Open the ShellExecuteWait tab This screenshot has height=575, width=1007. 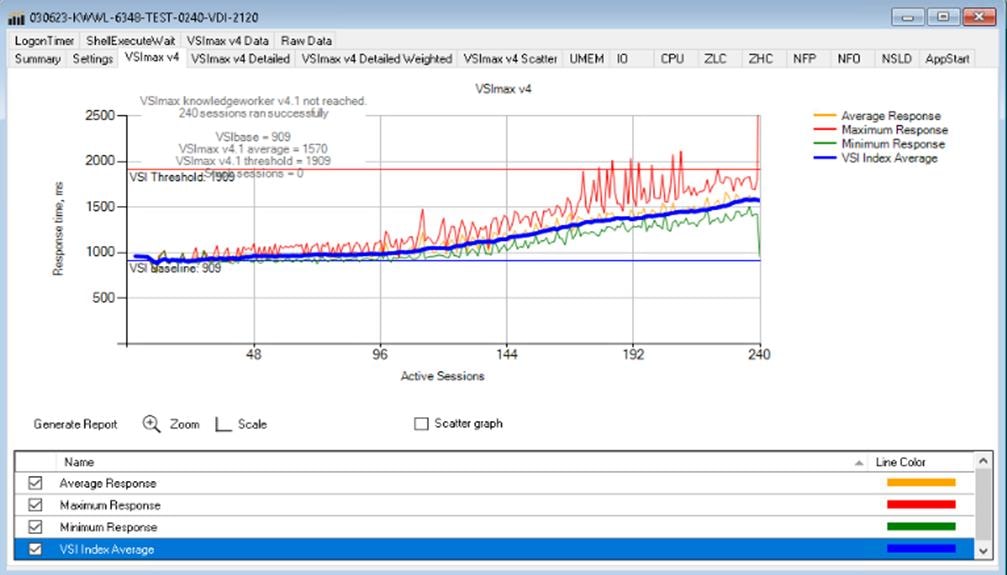point(130,40)
